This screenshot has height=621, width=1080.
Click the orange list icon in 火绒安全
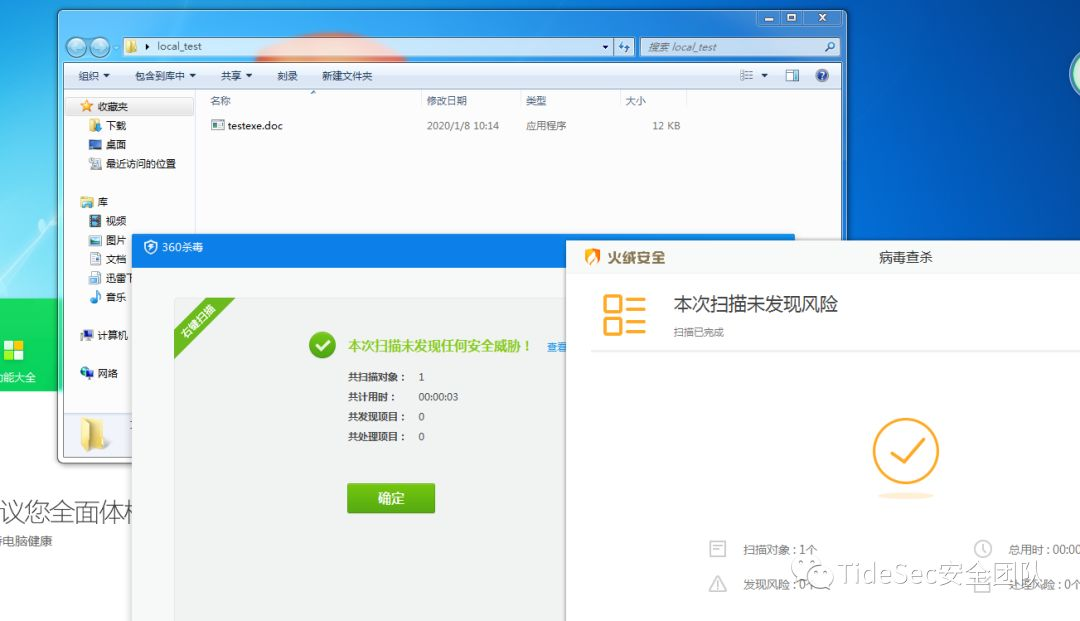point(624,315)
